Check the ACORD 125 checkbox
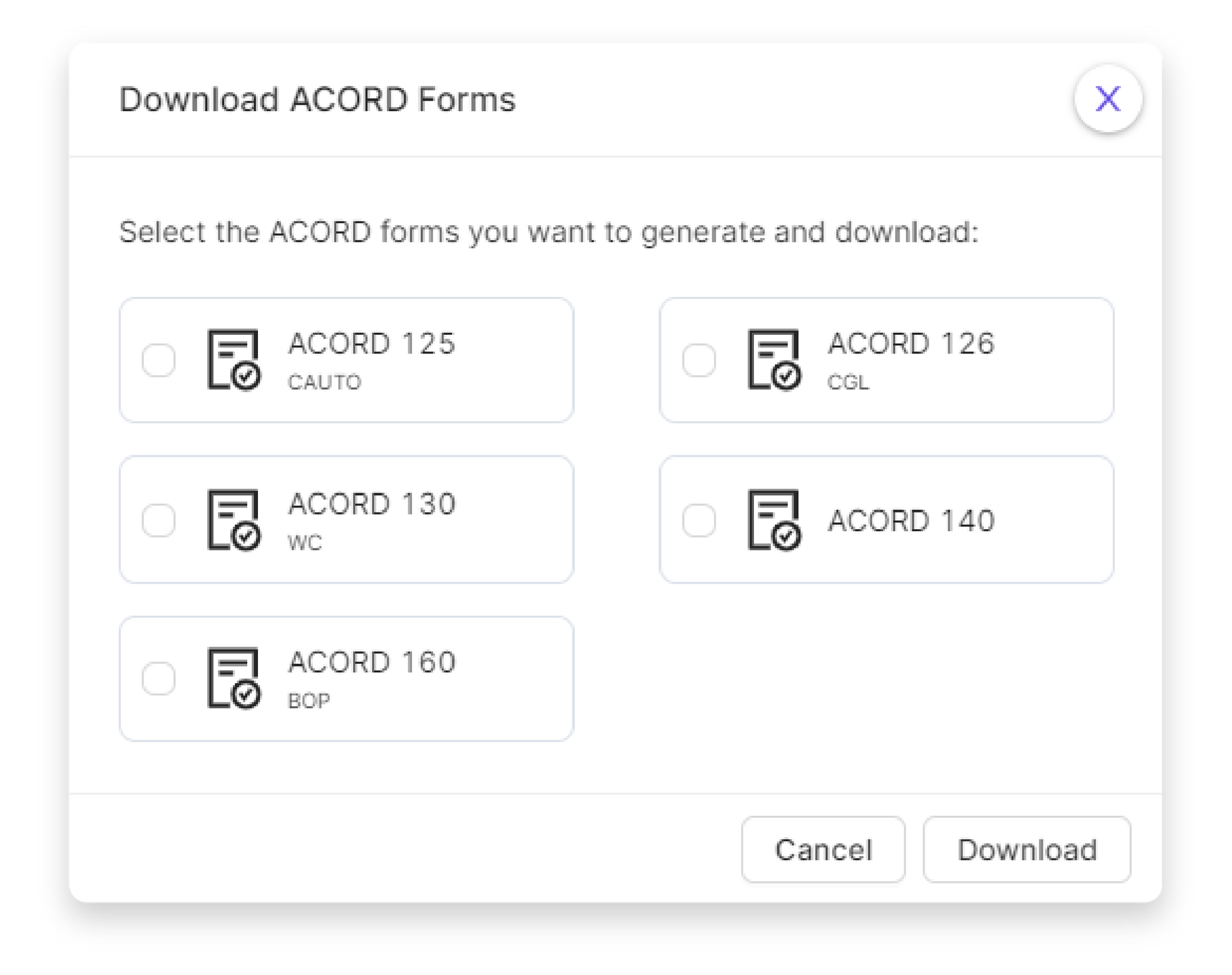Screen dimensions: 1232x975 coord(158,360)
